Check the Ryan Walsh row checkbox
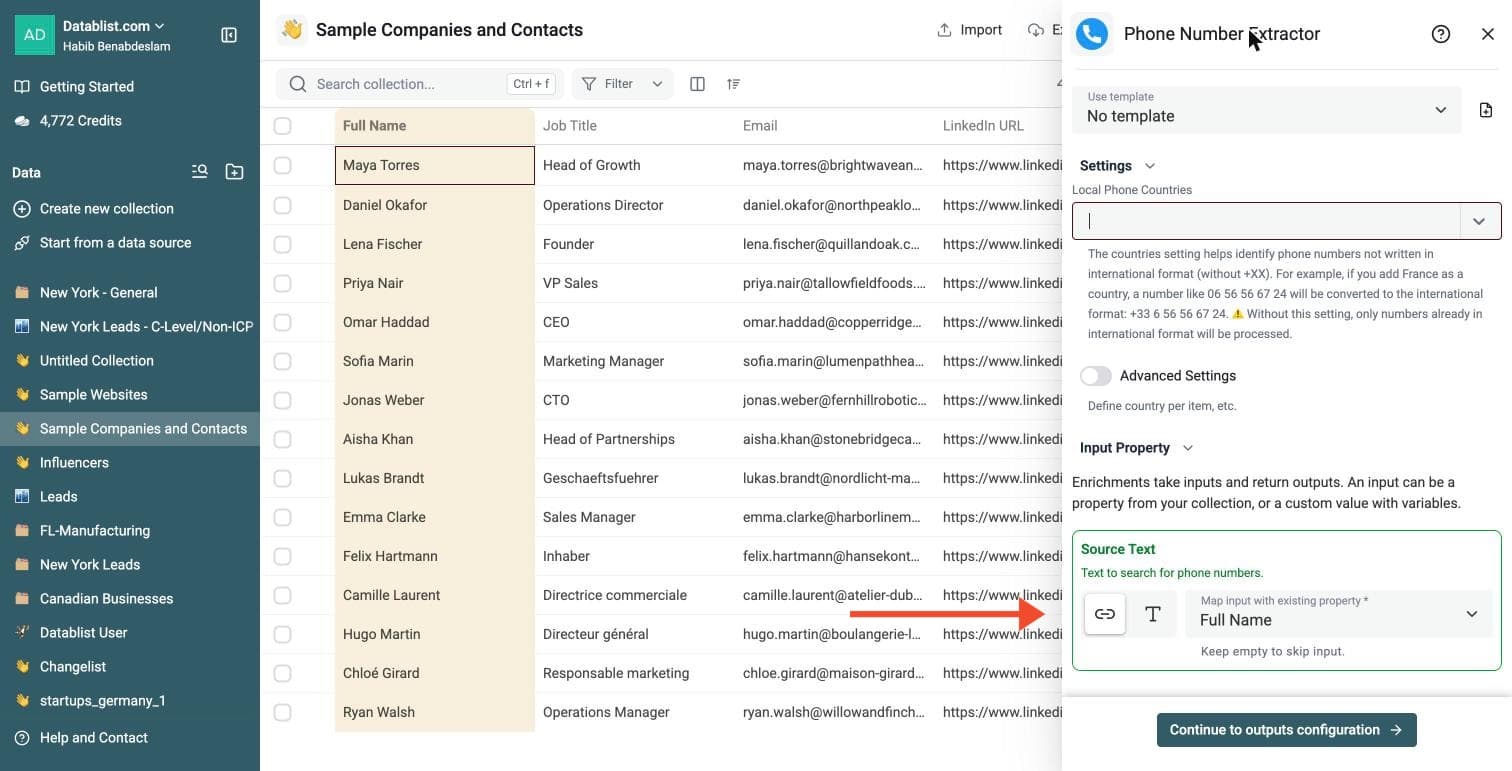 (x=283, y=712)
